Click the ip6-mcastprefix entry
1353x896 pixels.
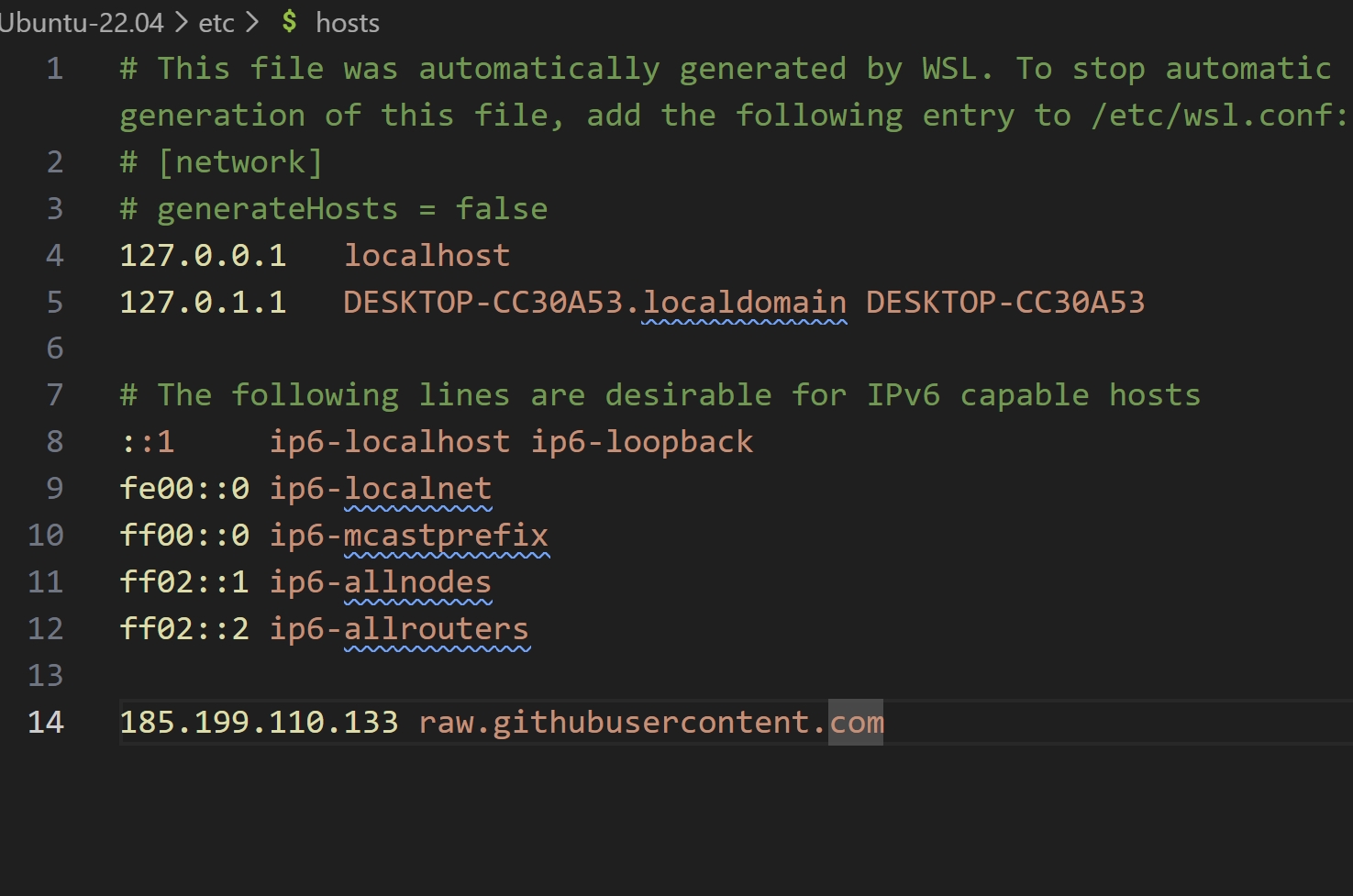(x=408, y=536)
